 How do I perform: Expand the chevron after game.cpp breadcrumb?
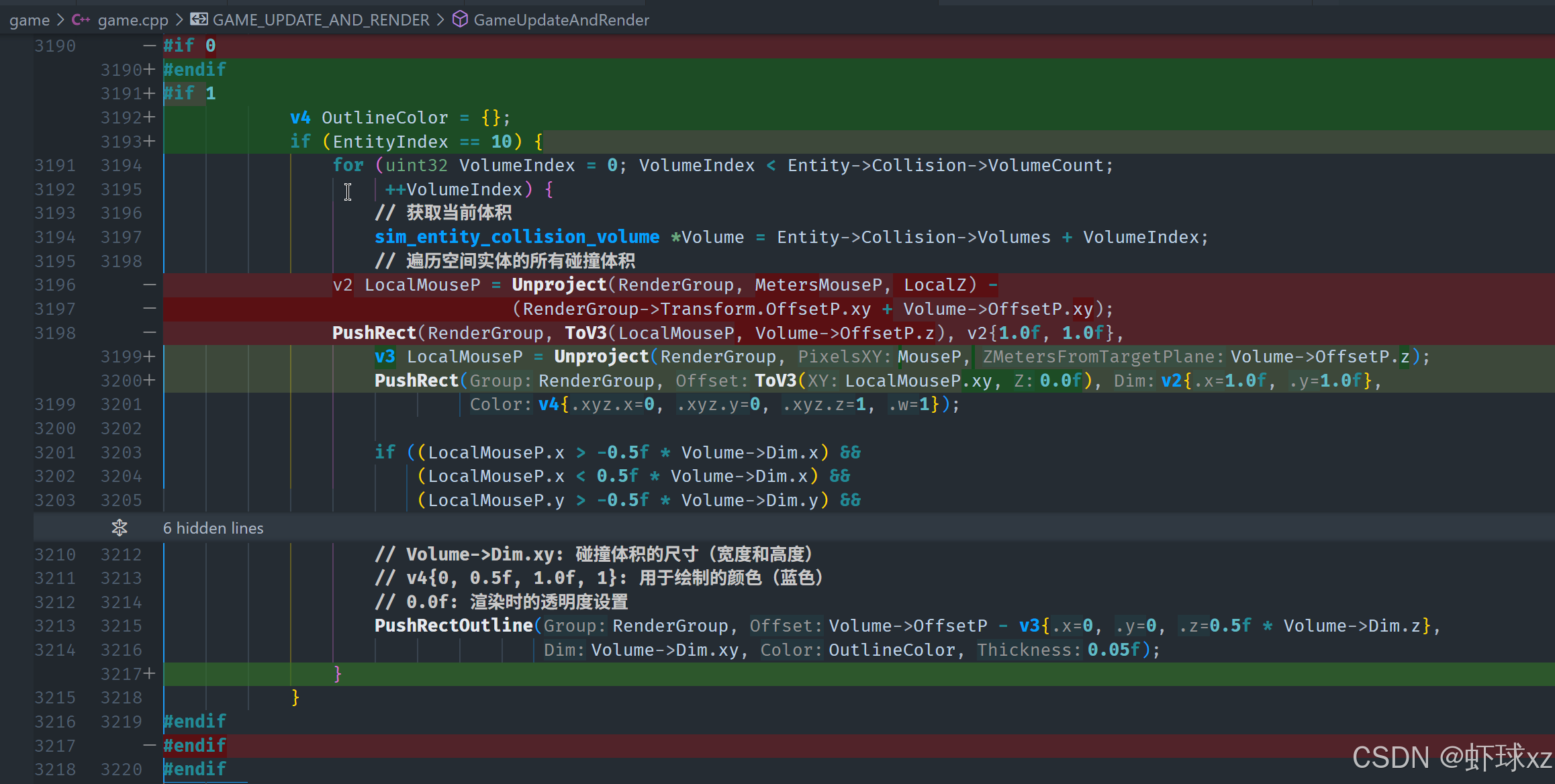(179, 20)
